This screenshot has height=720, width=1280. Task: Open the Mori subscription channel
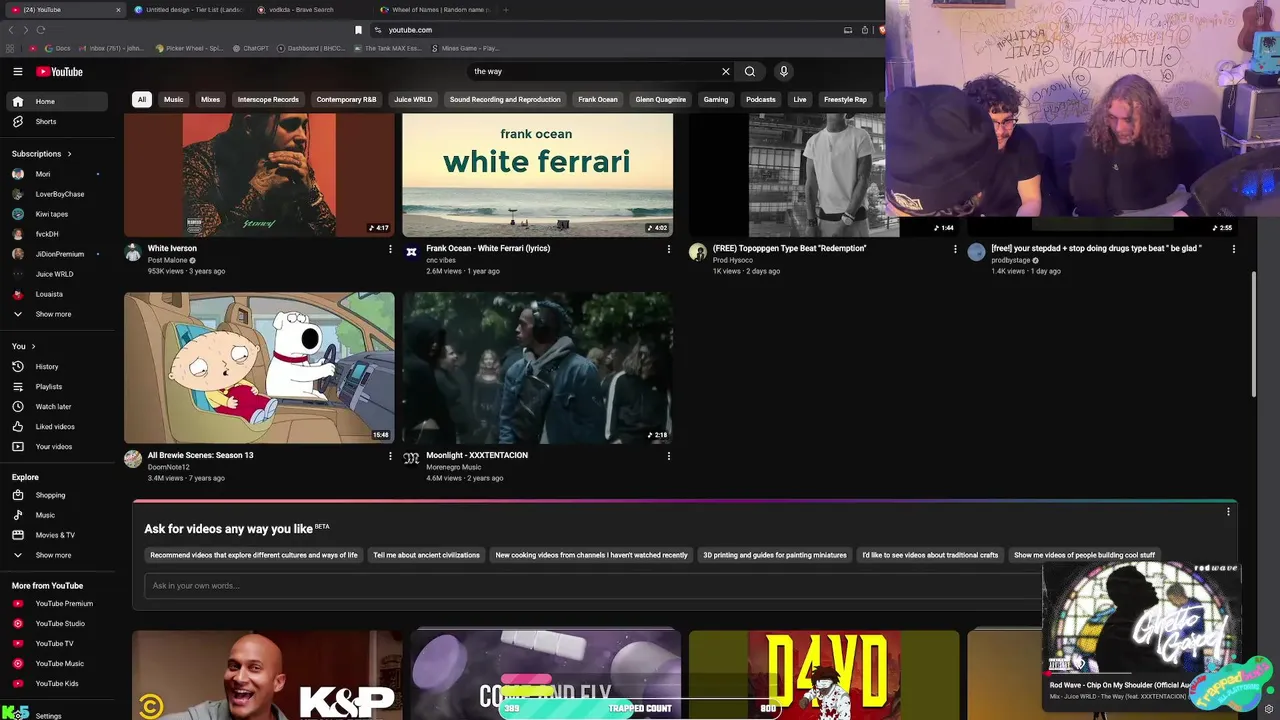pos(58,174)
